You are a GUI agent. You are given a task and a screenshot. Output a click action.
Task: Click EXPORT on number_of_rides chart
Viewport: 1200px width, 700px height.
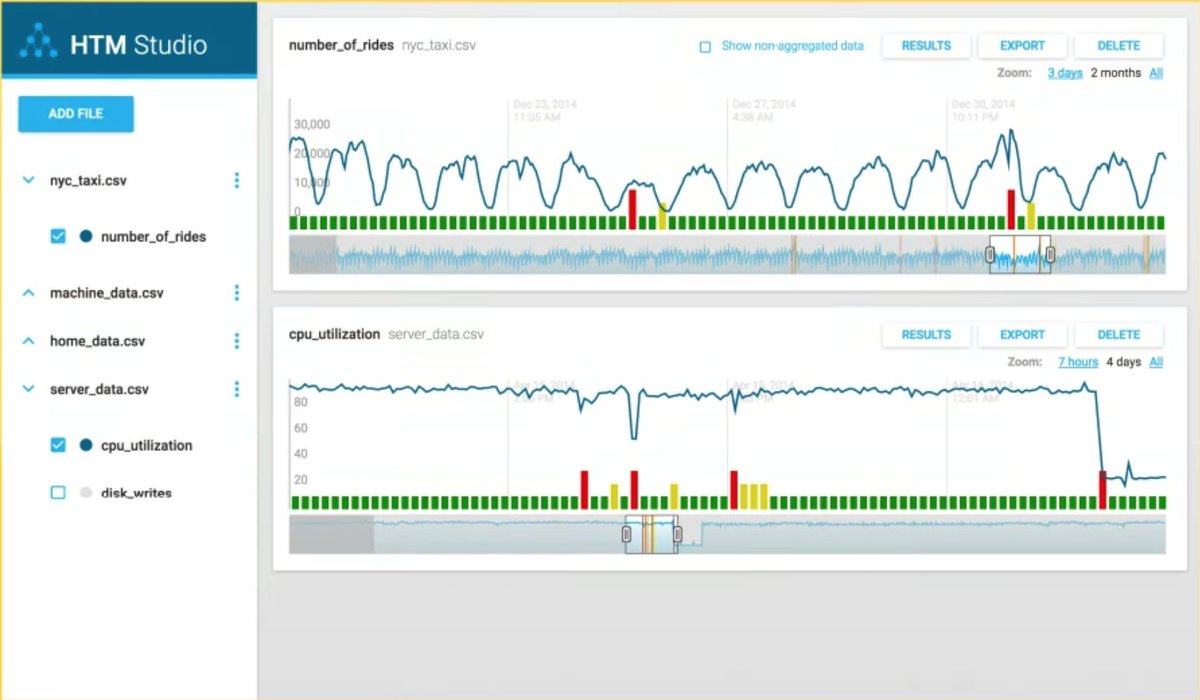click(x=1022, y=46)
